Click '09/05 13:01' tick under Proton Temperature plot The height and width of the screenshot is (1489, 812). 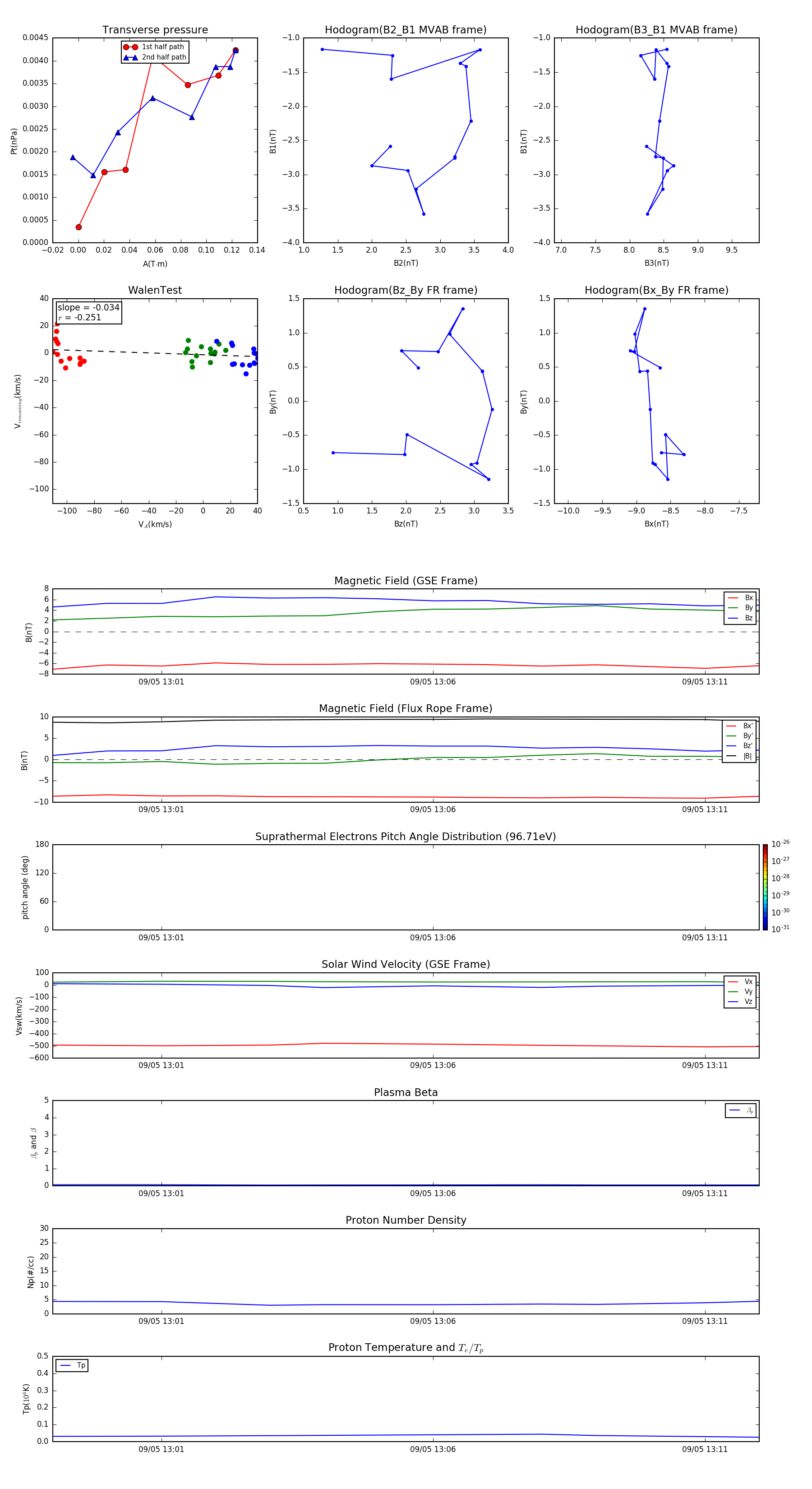point(161,1449)
